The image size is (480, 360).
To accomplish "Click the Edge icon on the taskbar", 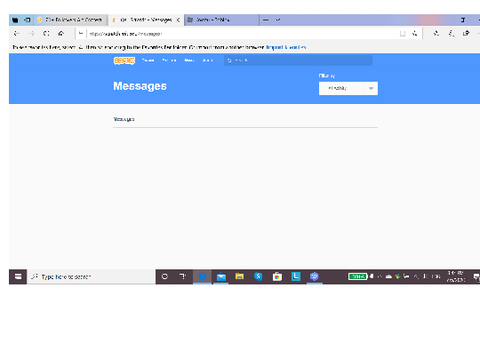I will point(202,277).
